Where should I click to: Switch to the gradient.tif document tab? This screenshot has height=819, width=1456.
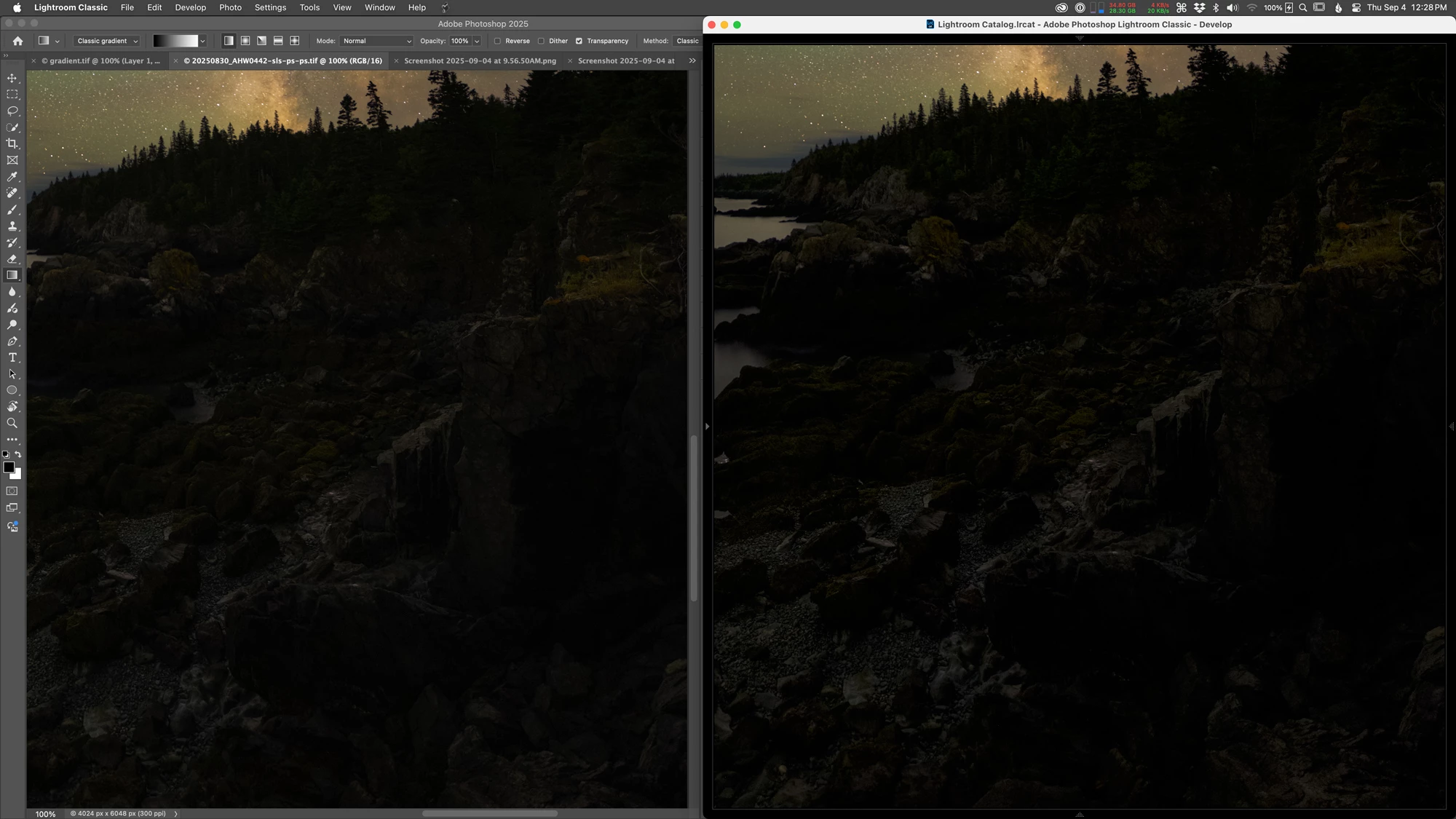(x=100, y=61)
